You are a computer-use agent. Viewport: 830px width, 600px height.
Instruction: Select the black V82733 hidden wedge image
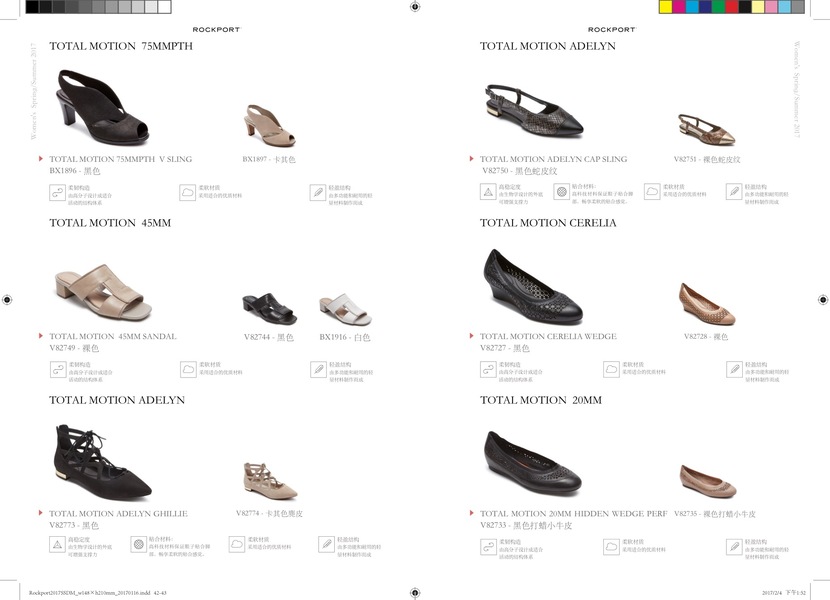click(533, 463)
